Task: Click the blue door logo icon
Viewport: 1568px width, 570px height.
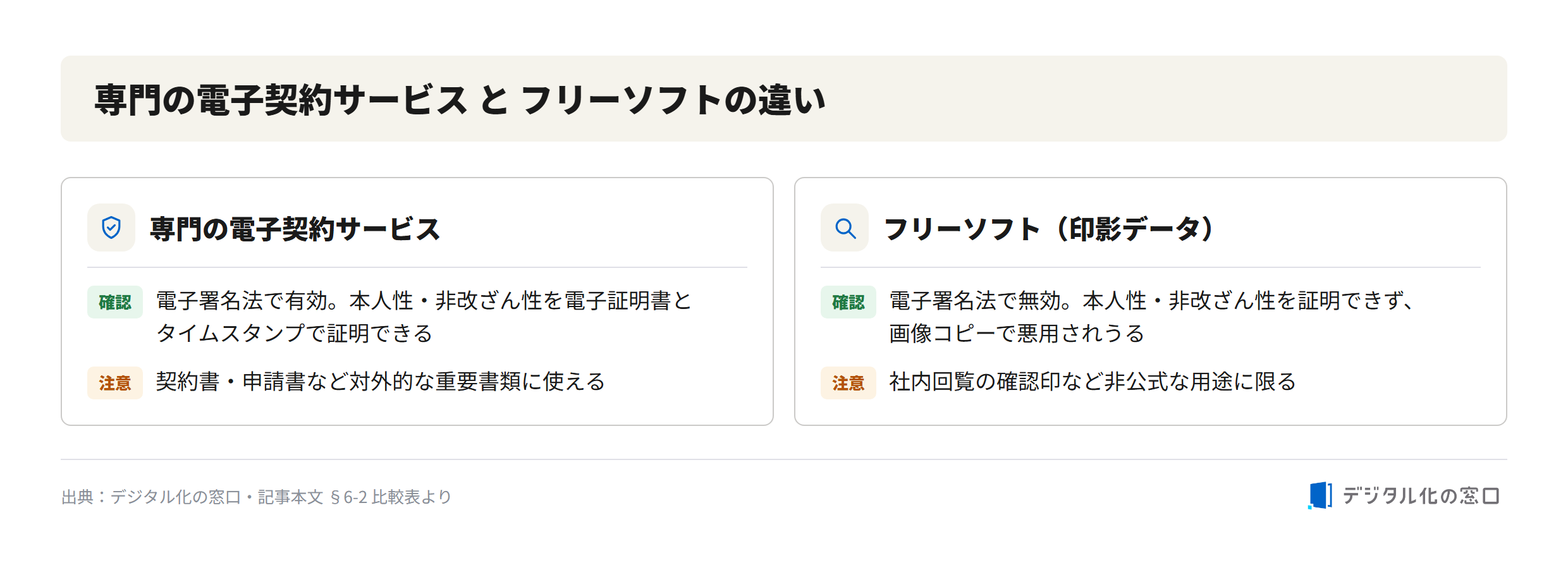Action: 1320,495
